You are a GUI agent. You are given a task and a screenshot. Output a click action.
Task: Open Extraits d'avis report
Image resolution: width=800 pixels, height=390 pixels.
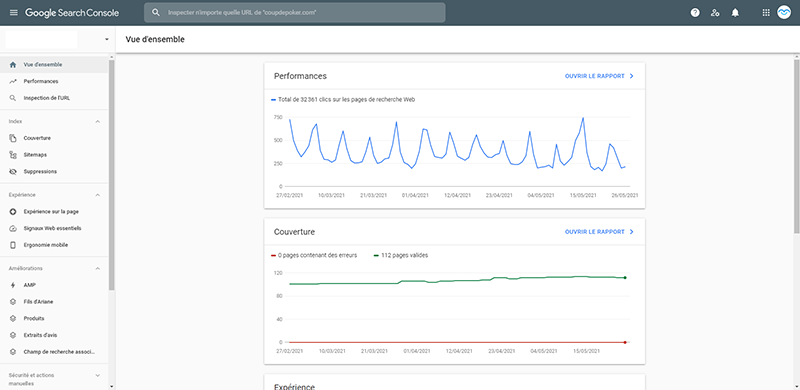[54, 335]
